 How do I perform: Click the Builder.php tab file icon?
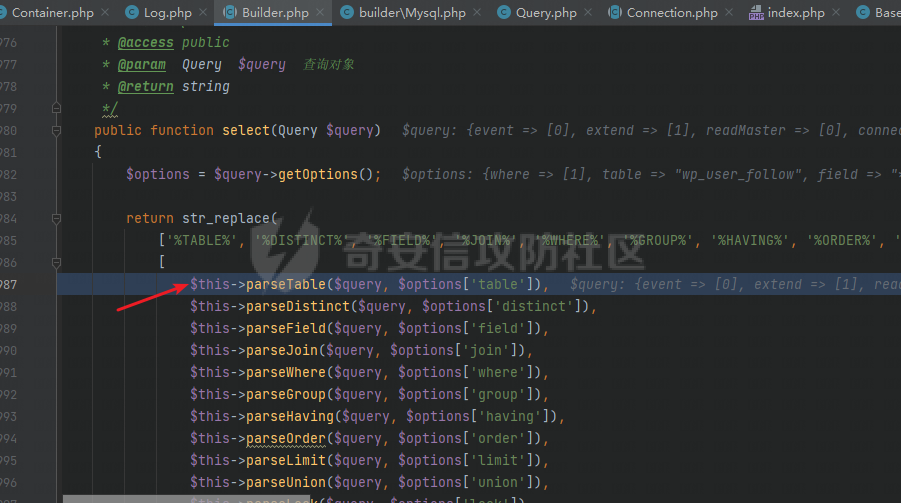(229, 13)
